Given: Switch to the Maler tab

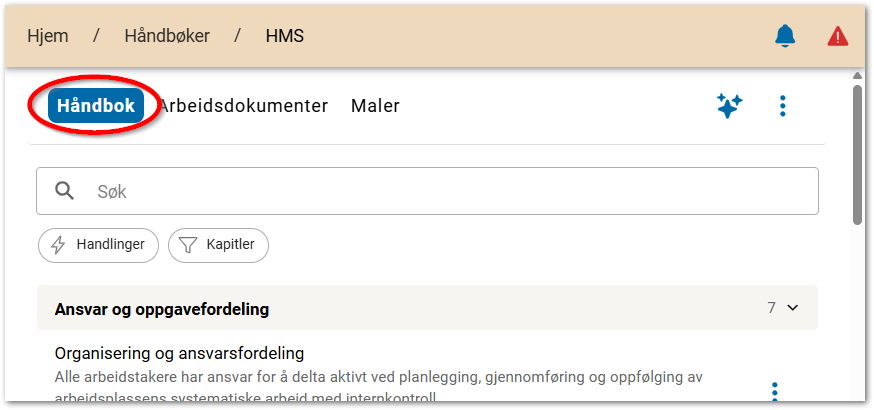Looking at the screenshot, I should (x=375, y=106).
